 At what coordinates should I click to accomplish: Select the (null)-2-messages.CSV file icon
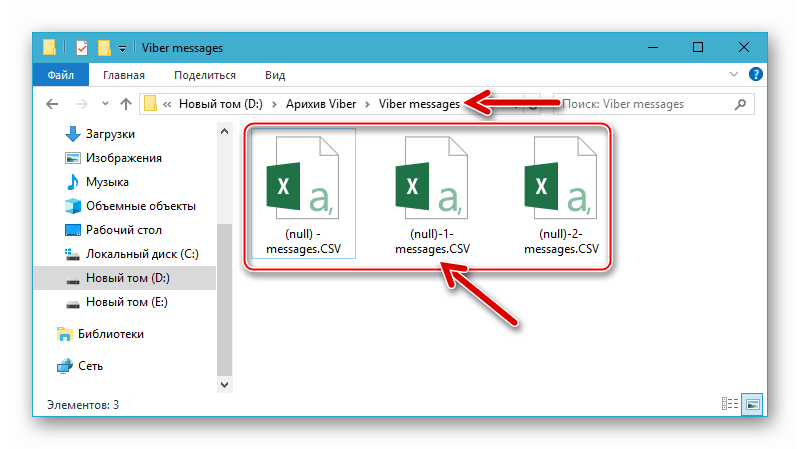561,178
